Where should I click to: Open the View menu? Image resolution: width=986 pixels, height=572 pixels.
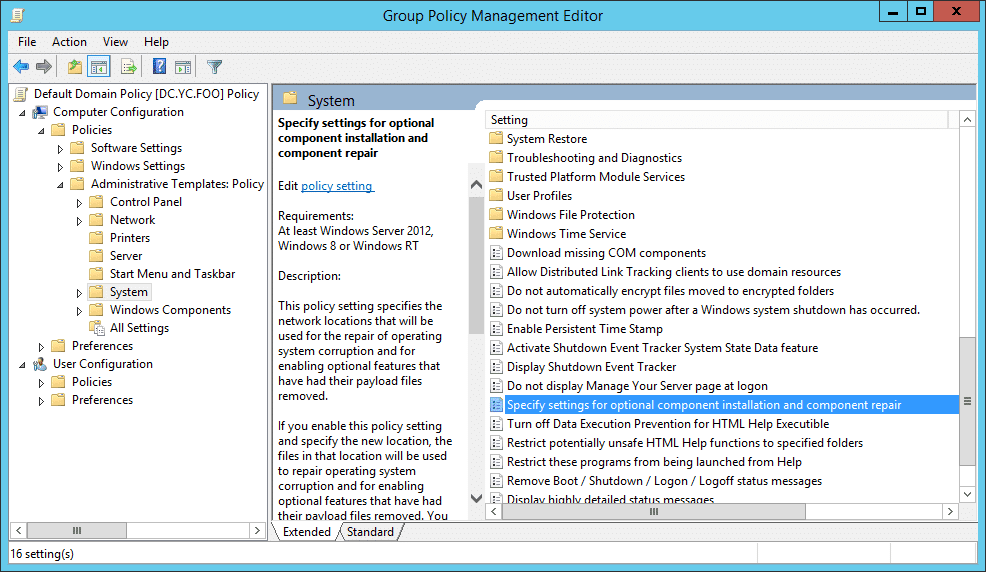(115, 42)
